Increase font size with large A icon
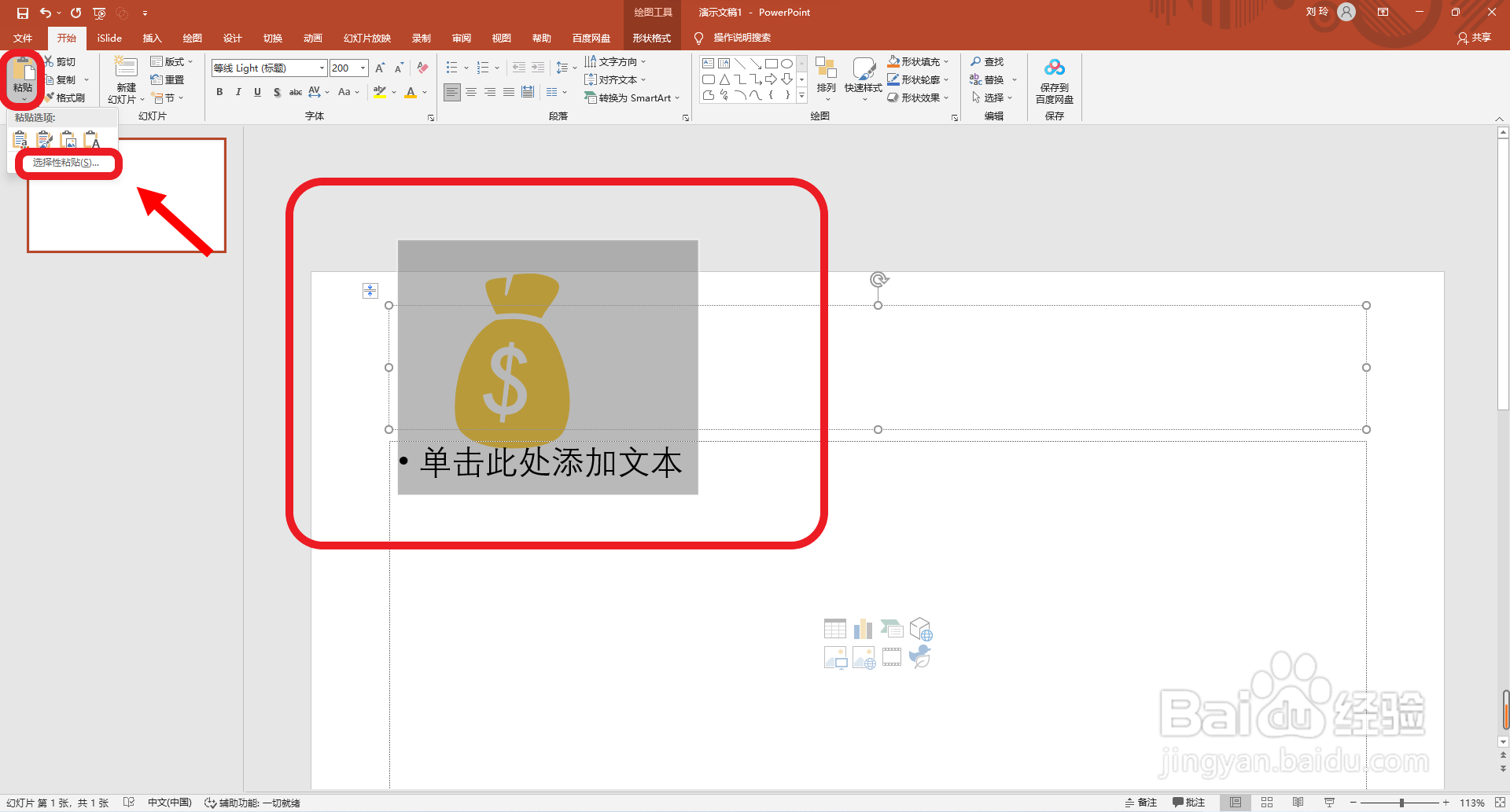 pyautogui.click(x=381, y=68)
